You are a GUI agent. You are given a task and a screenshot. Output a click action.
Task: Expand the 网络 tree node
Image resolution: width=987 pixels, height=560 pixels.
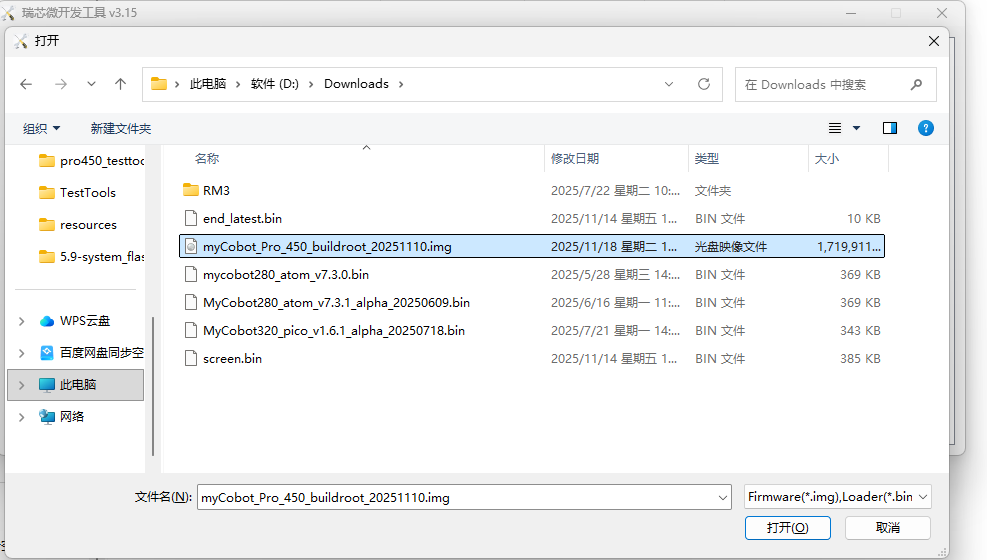22,417
